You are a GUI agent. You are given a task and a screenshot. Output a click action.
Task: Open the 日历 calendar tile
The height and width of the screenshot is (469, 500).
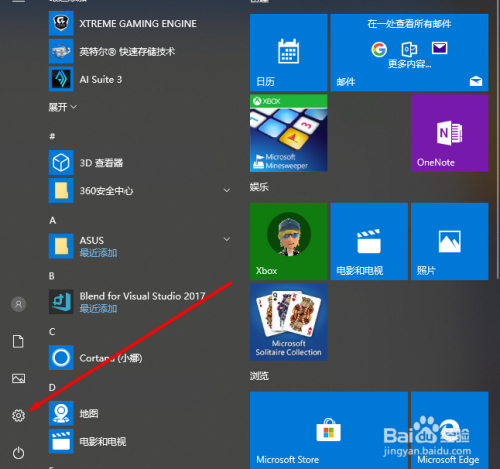[x=289, y=52]
